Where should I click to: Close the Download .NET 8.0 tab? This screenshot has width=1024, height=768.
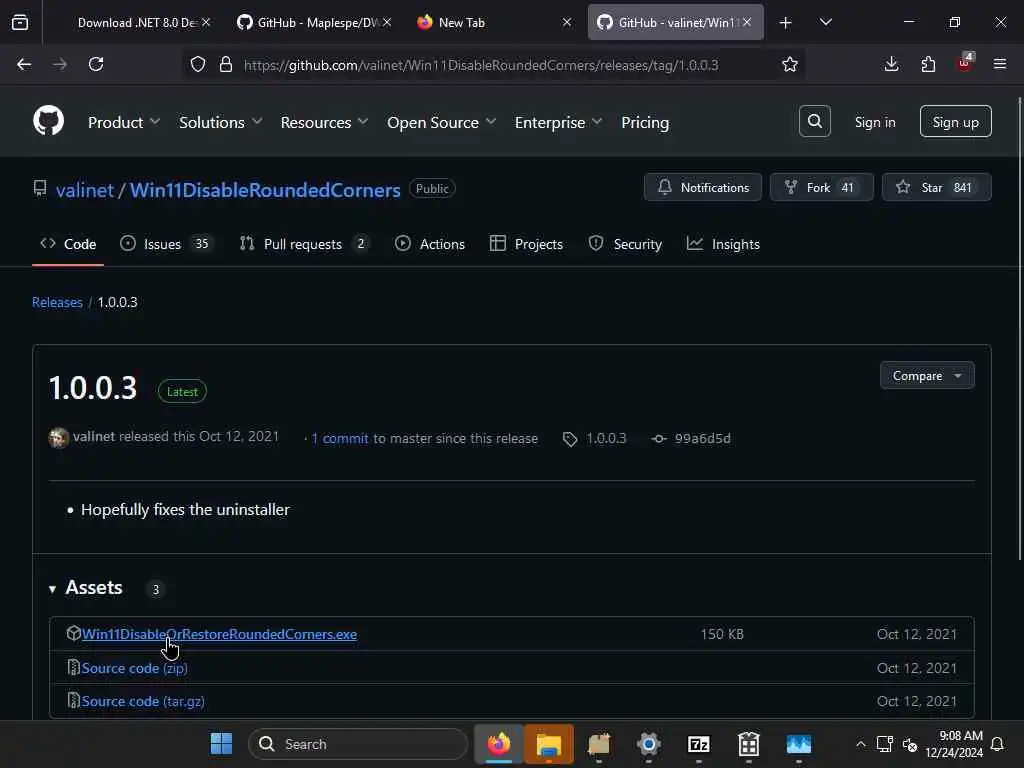[206, 22]
